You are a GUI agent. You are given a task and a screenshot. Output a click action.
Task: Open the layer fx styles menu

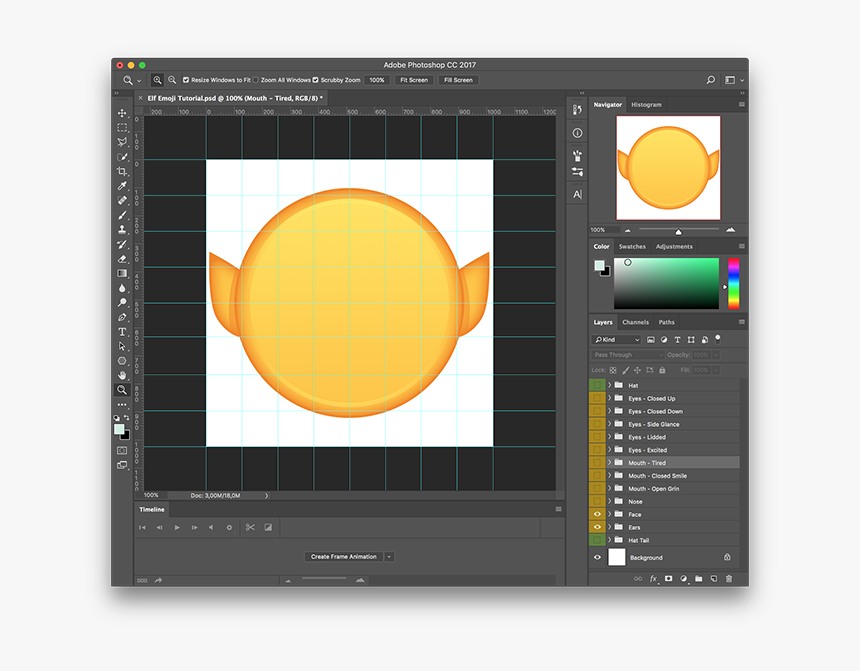653,578
